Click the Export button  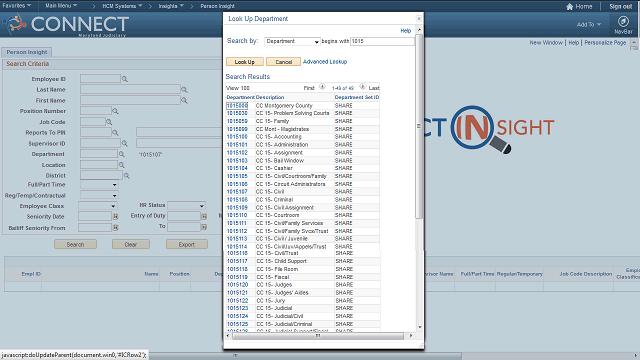[187, 244]
